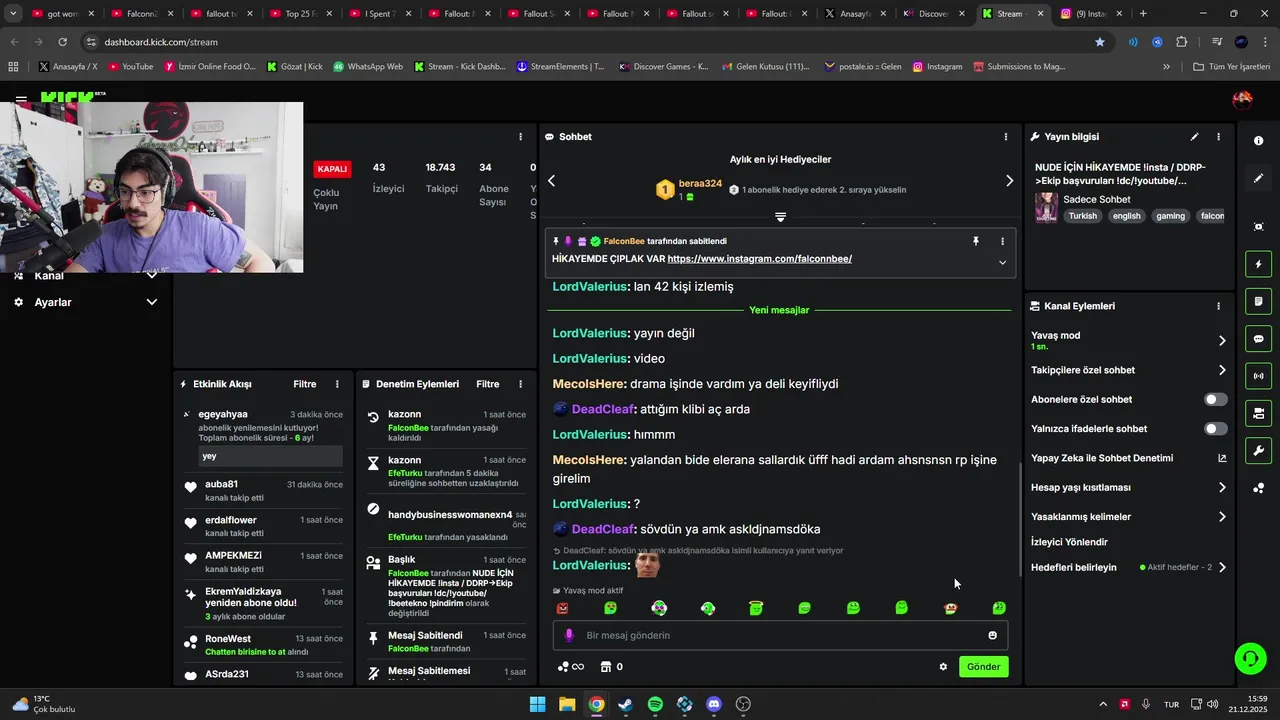Screen dimensions: 1280x720
Task: Unpin the pinned chat message via pin icon
Action: 976,241
